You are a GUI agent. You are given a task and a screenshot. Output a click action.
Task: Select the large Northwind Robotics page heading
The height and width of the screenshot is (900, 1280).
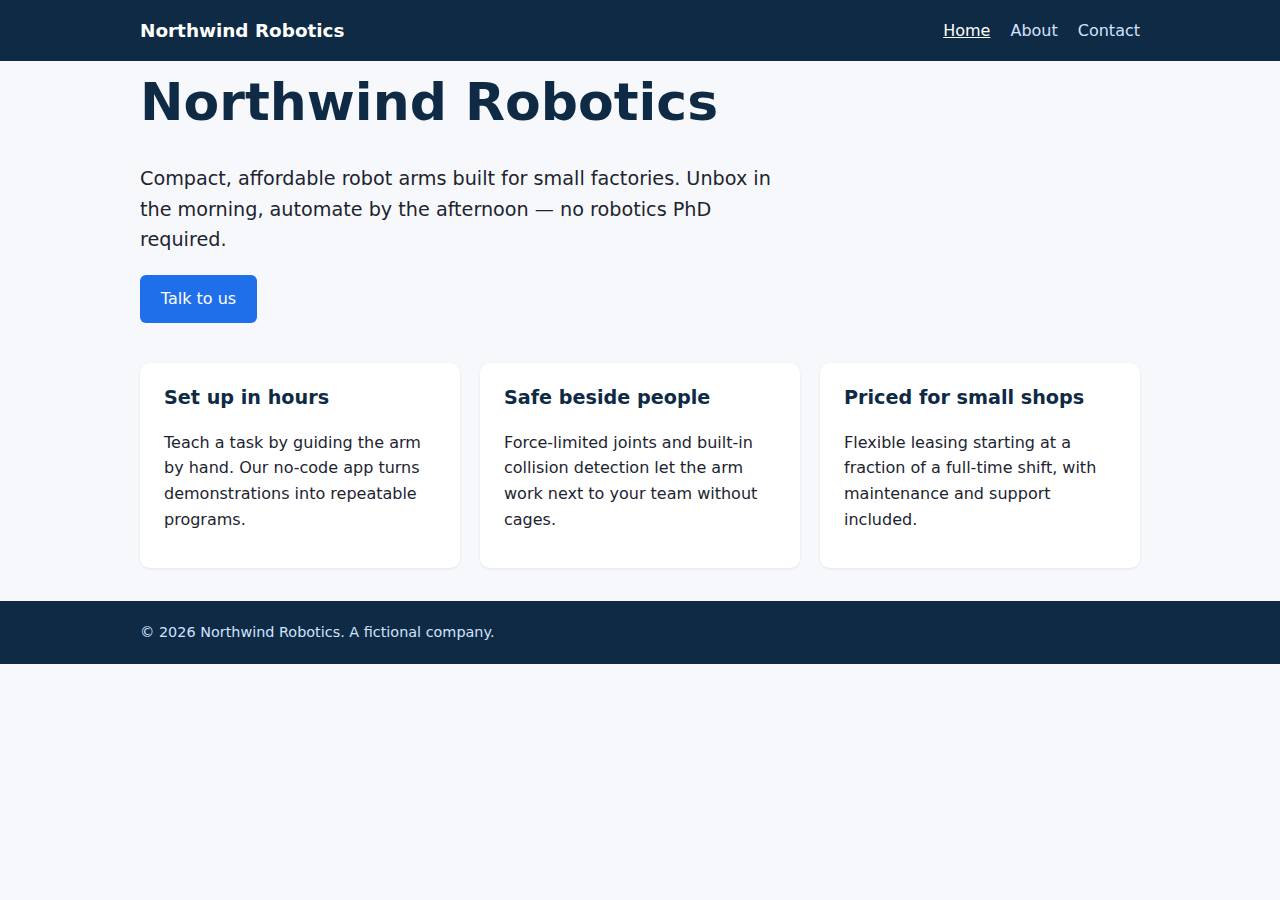(x=429, y=103)
